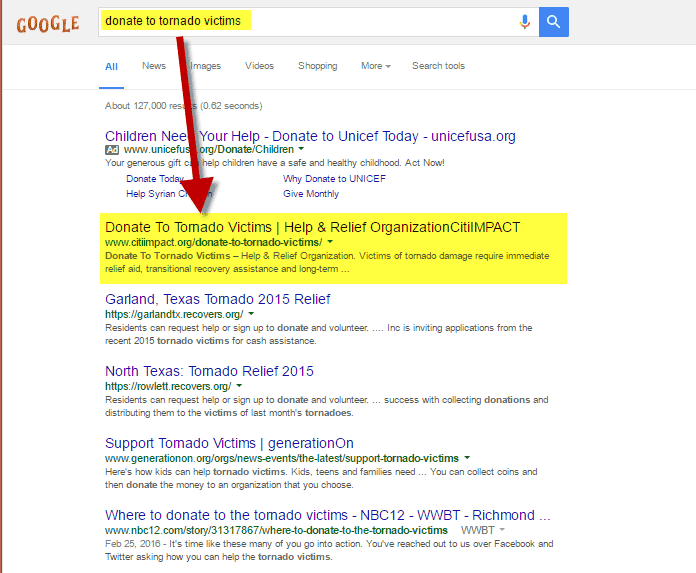The height and width of the screenshot is (573, 696).
Task: Open Garland, Texas Tornado 2015 Relief result
Action: 218,299
